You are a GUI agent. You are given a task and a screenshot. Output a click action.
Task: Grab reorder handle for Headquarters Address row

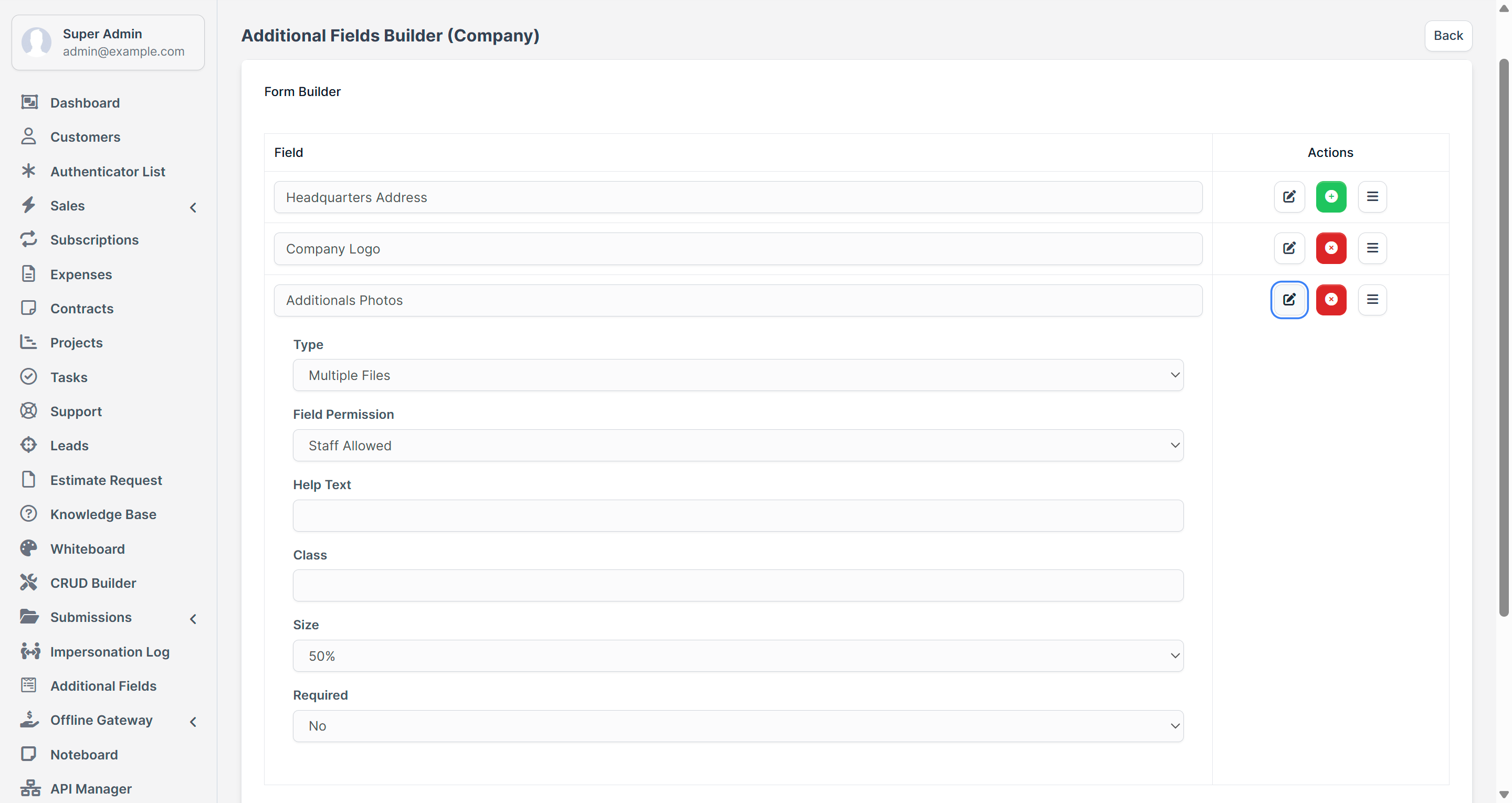coord(1372,197)
